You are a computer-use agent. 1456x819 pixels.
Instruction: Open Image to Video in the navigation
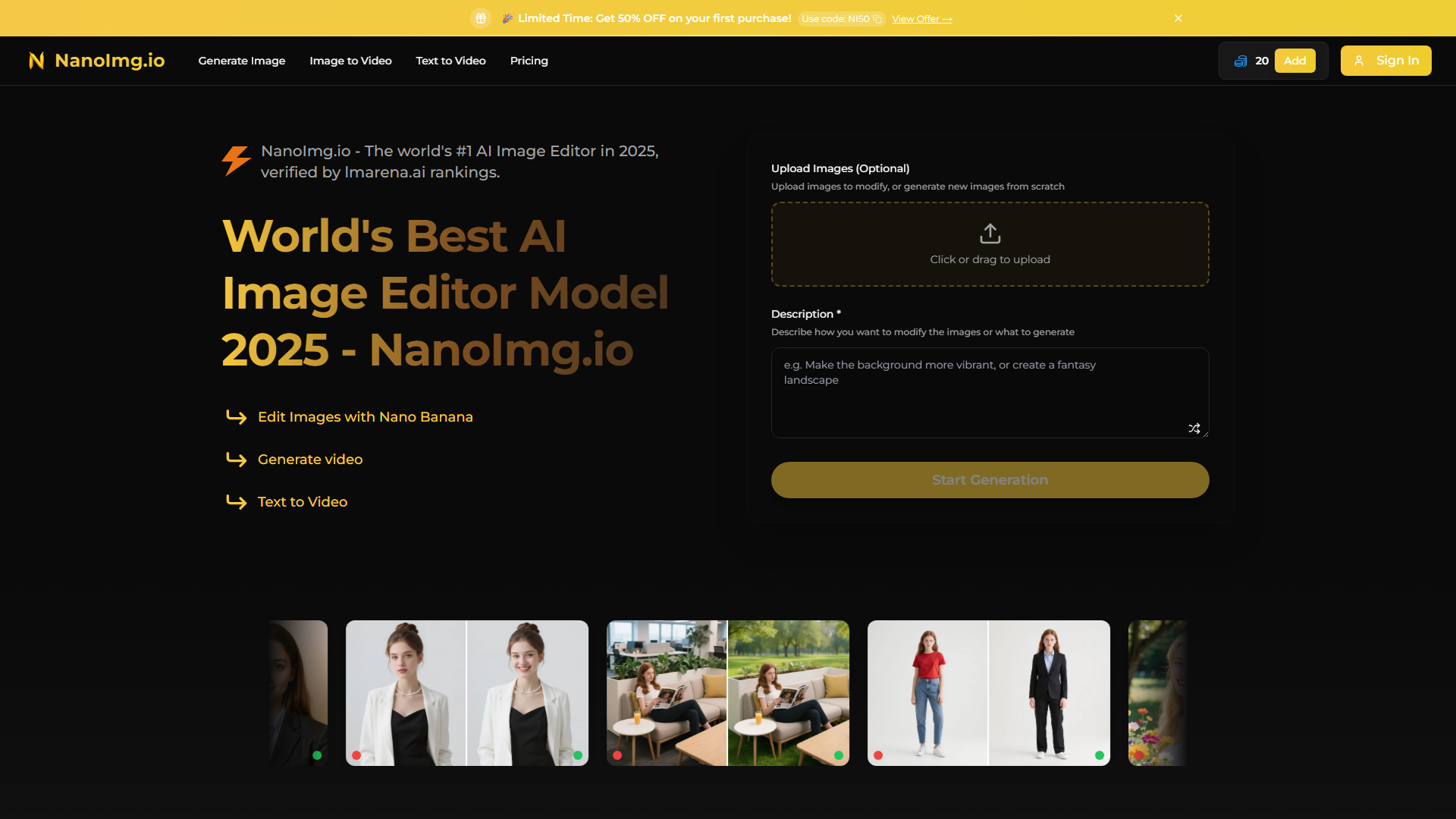350,61
